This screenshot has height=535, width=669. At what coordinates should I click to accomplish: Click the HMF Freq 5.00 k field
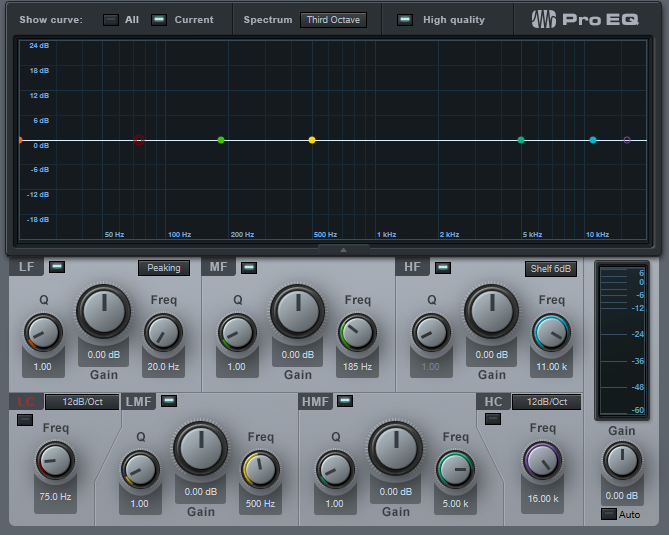click(455, 504)
